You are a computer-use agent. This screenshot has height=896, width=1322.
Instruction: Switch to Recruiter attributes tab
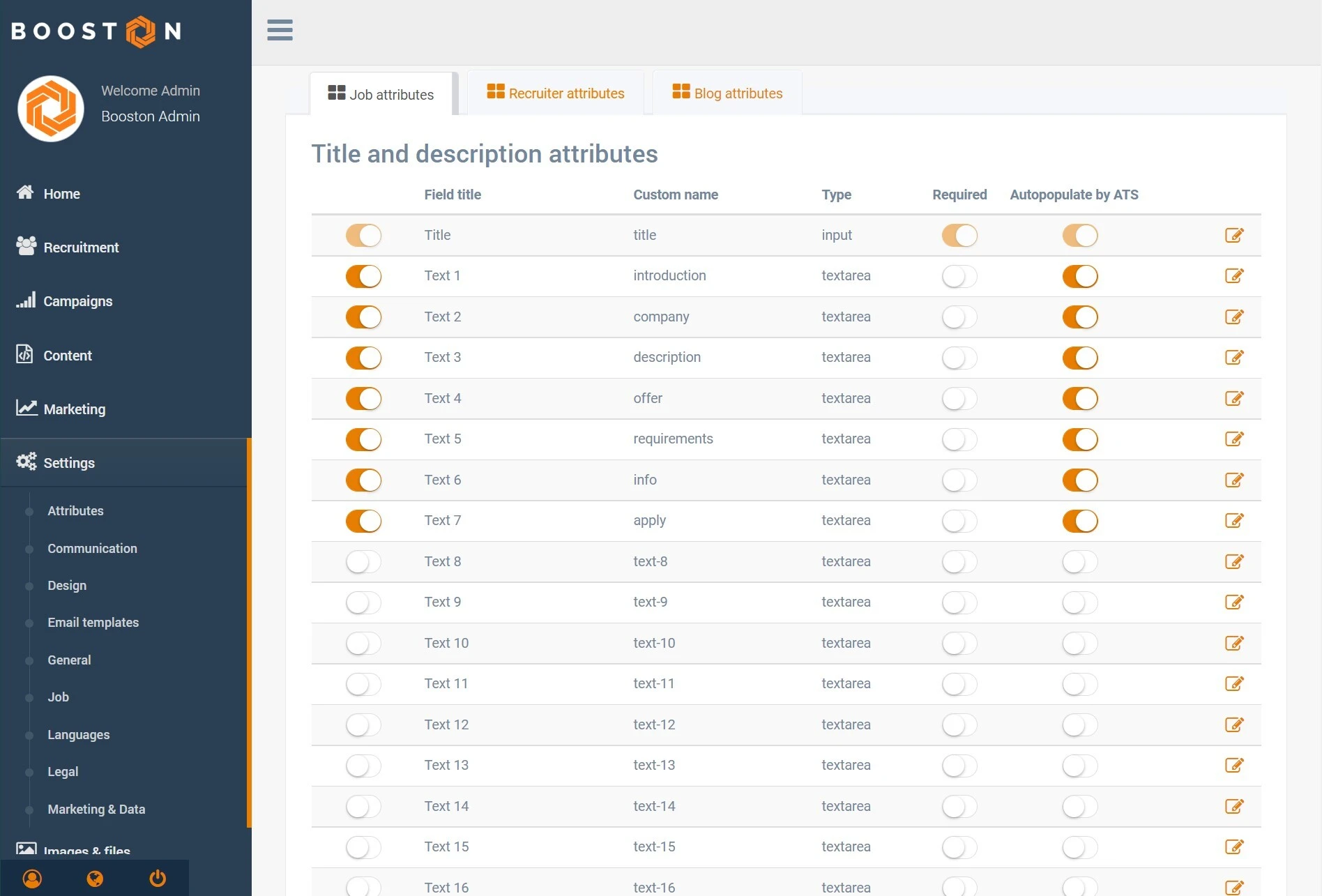point(555,93)
